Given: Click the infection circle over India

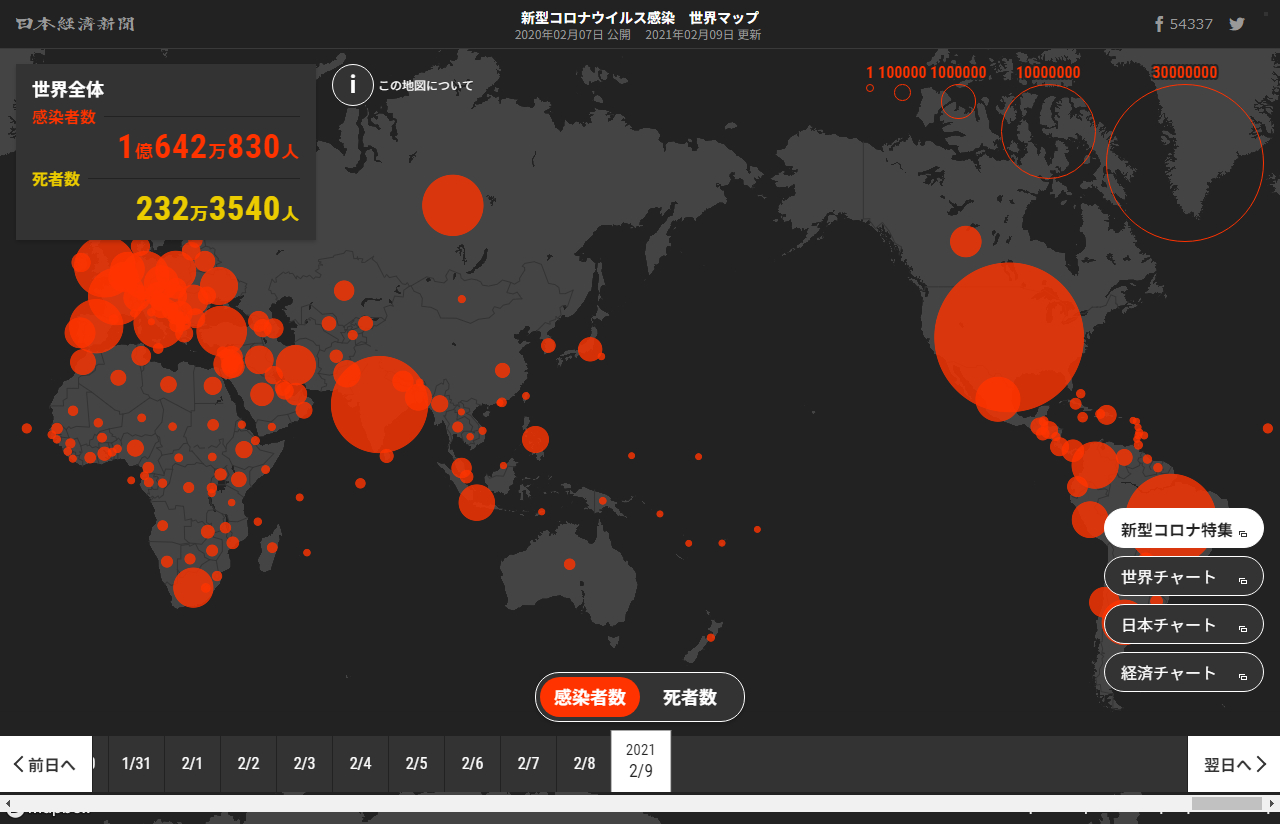Looking at the screenshot, I should tap(379, 404).
